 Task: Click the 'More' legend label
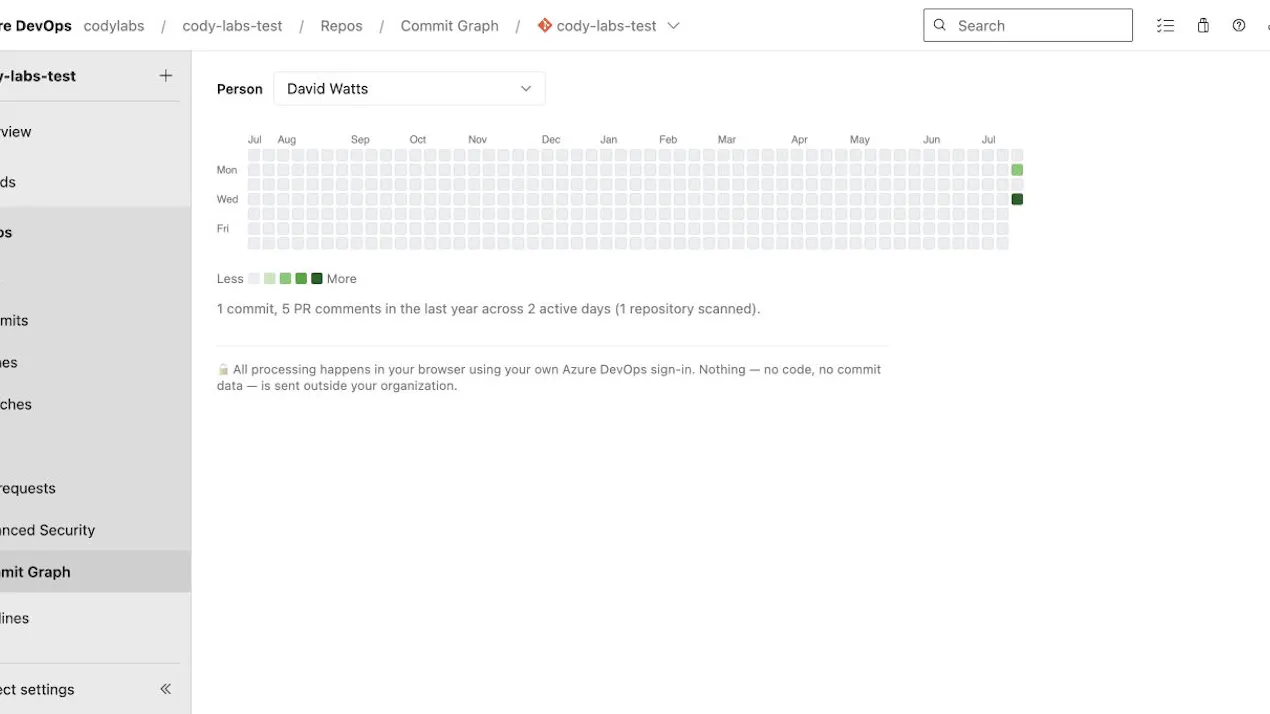coord(341,279)
